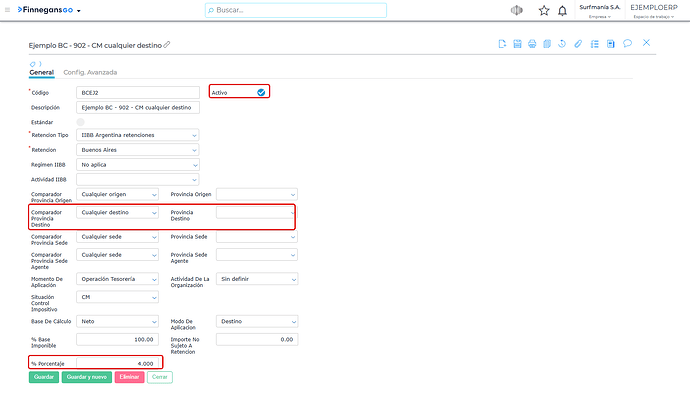
Task: Click the copy record toolbar icon
Action: coord(547,44)
